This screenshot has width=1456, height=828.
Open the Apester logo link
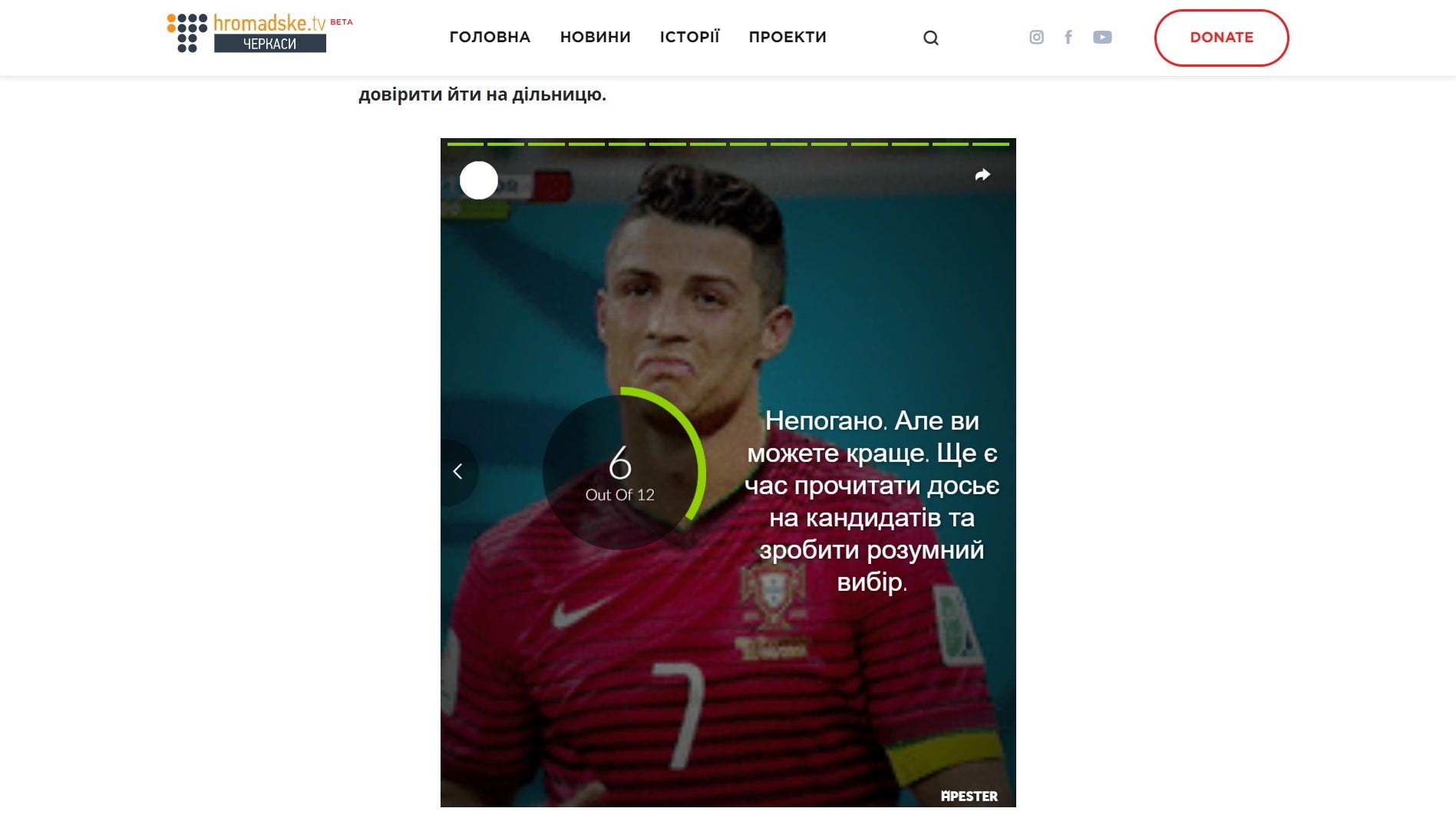click(969, 797)
